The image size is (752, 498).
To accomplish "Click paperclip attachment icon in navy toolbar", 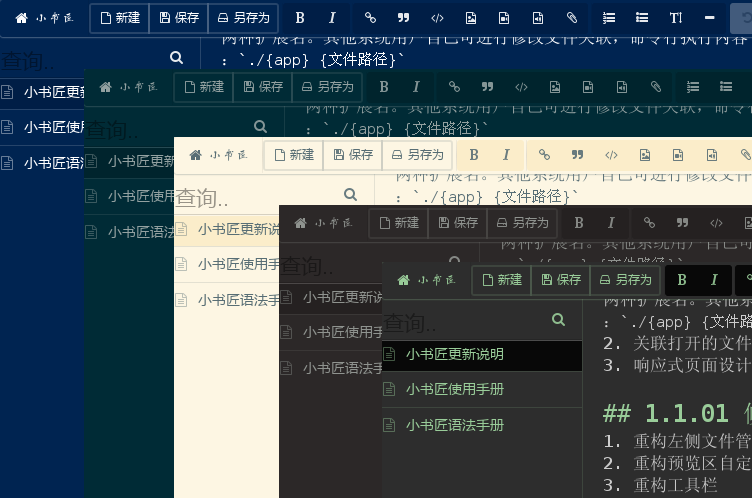I will coord(571,18).
